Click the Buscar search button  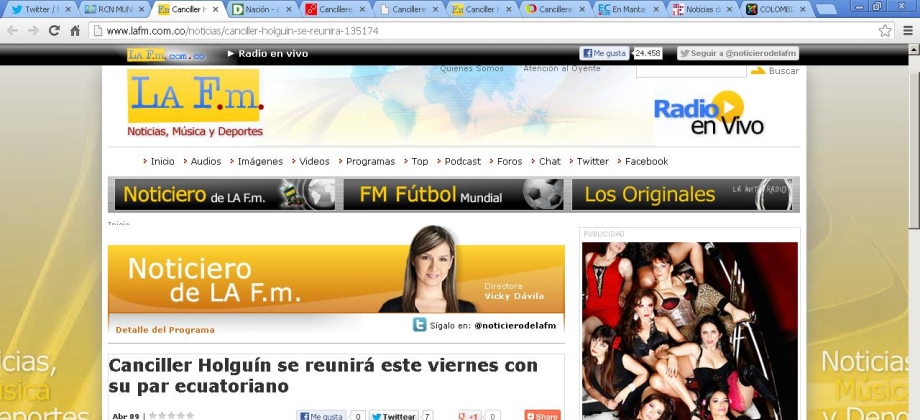775,71
